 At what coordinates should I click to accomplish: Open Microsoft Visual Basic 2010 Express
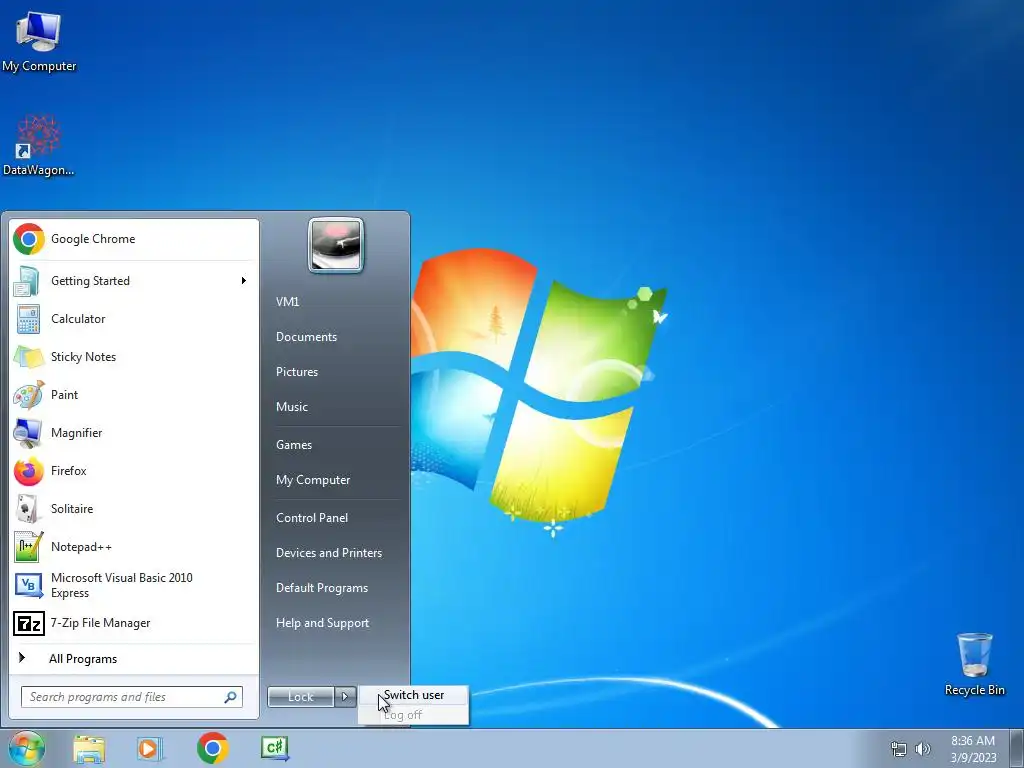coord(134,585)
